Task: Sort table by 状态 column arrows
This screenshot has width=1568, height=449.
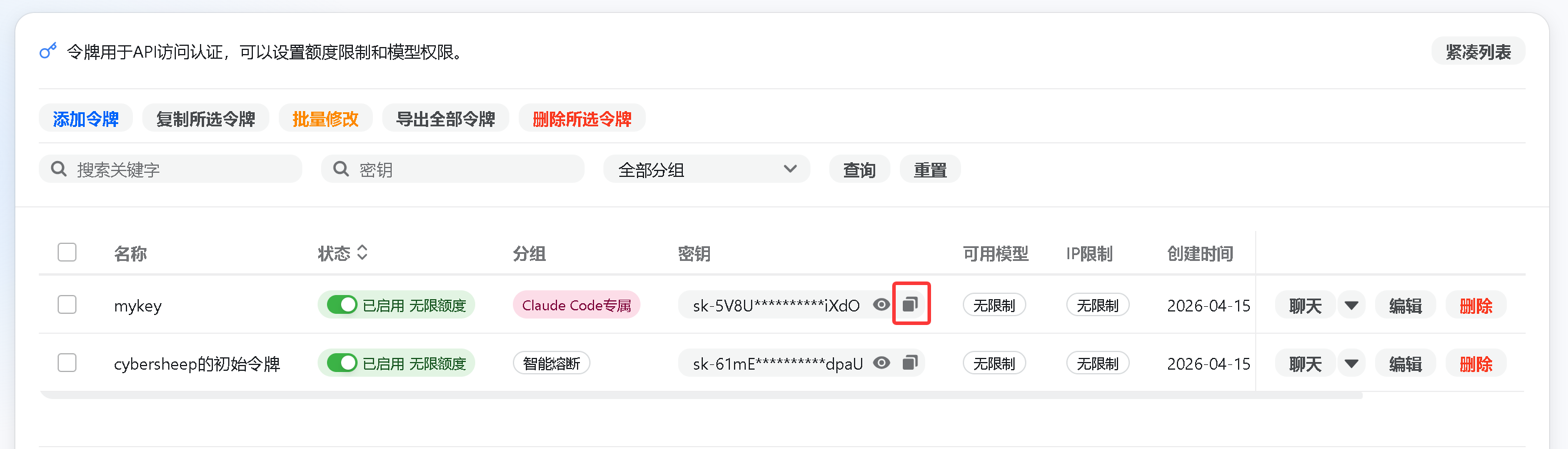Action: pyautogui.click(x=362, y=253)
